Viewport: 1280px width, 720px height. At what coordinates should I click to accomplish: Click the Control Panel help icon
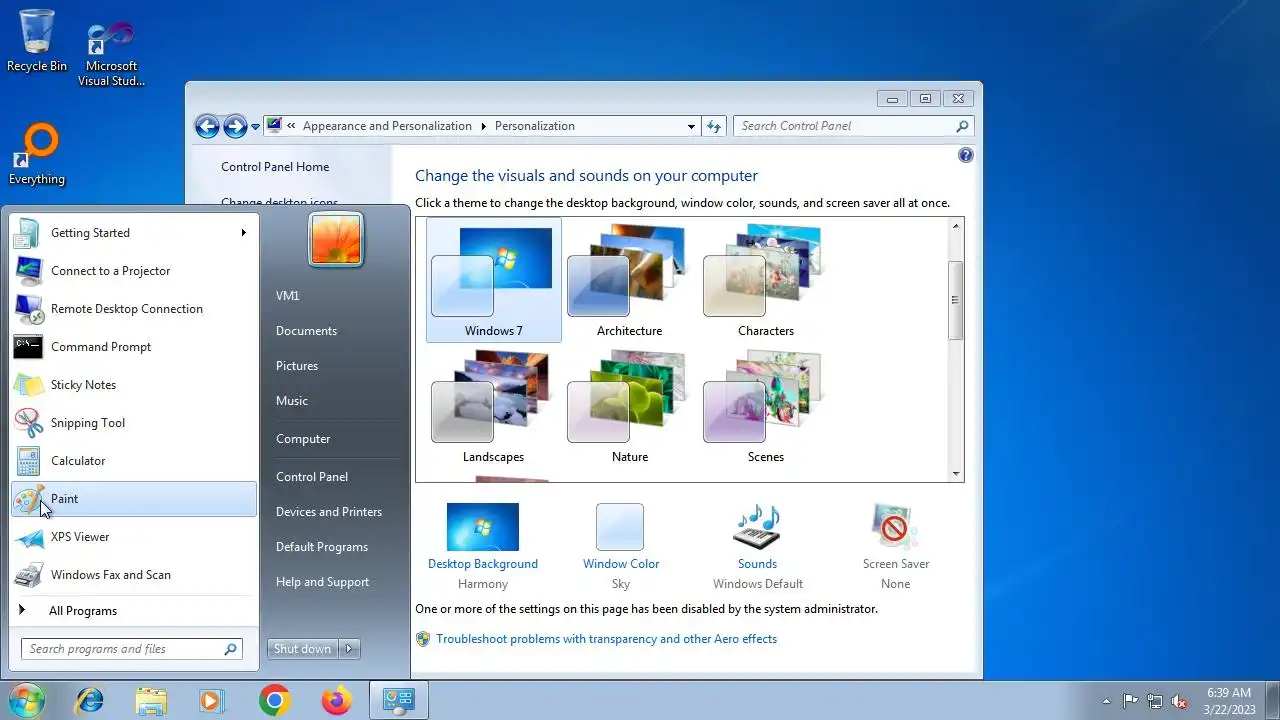[966, 155]
